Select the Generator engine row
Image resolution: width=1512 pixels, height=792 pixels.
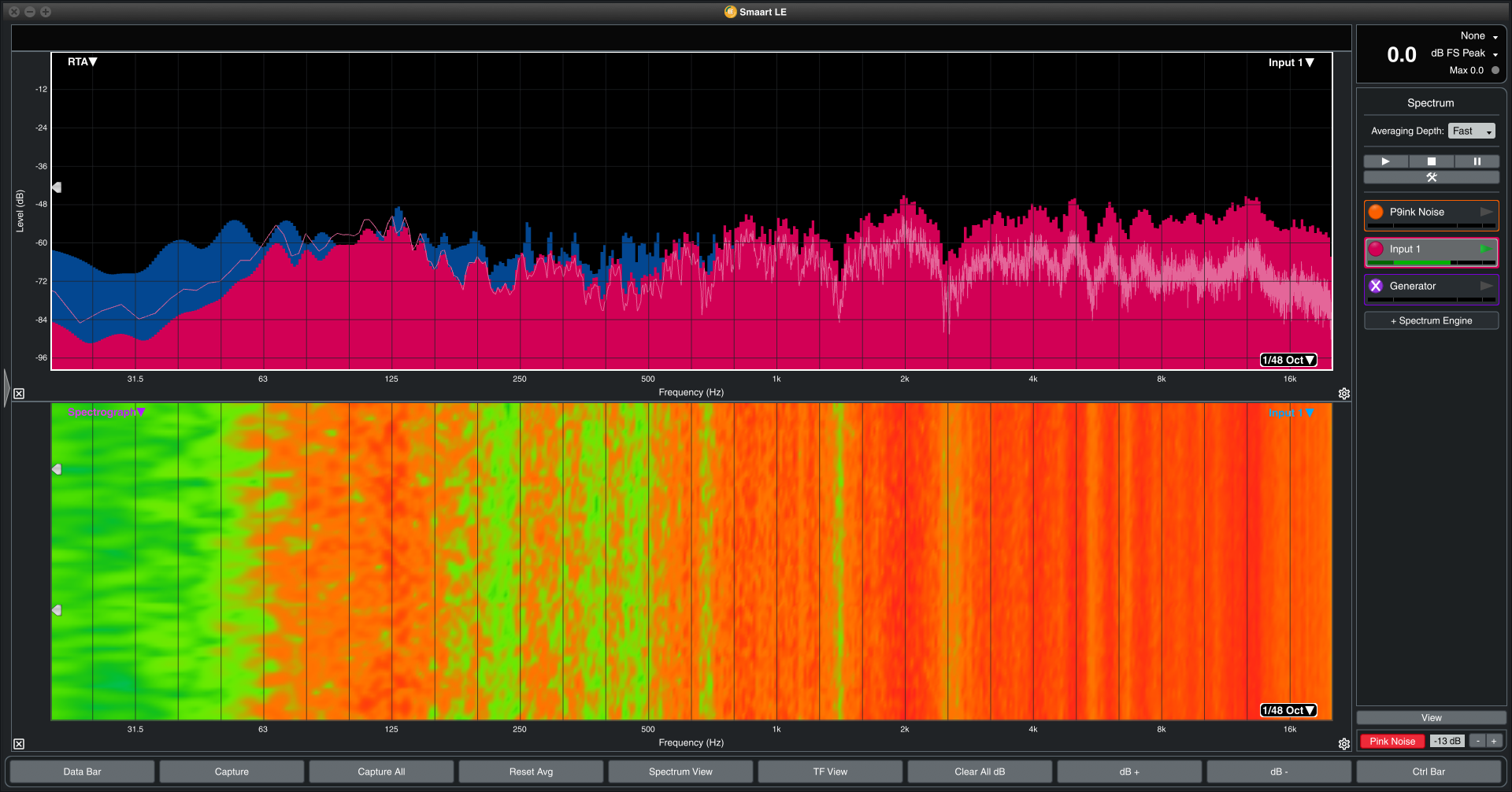point(1431,289)
